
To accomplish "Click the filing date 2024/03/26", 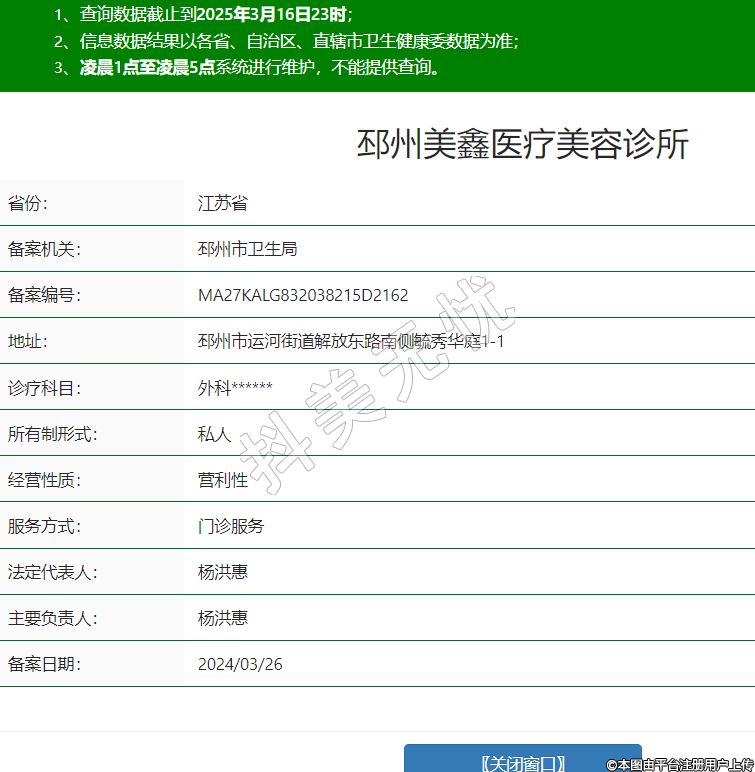I will [240, 664].
